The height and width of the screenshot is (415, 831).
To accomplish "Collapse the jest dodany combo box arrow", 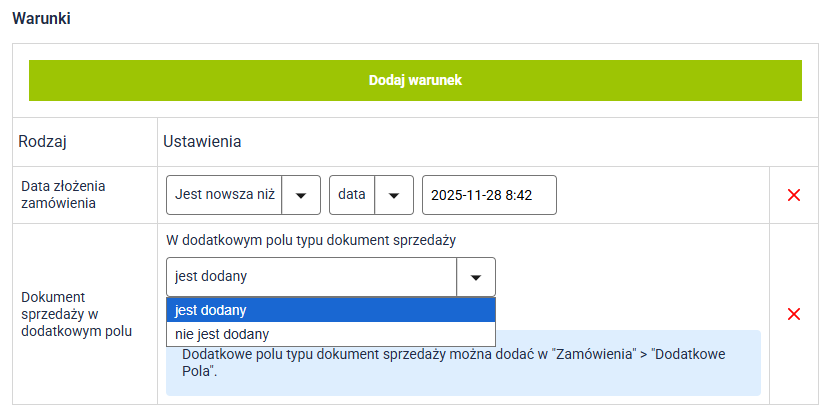I will click(x=475, y=277).
